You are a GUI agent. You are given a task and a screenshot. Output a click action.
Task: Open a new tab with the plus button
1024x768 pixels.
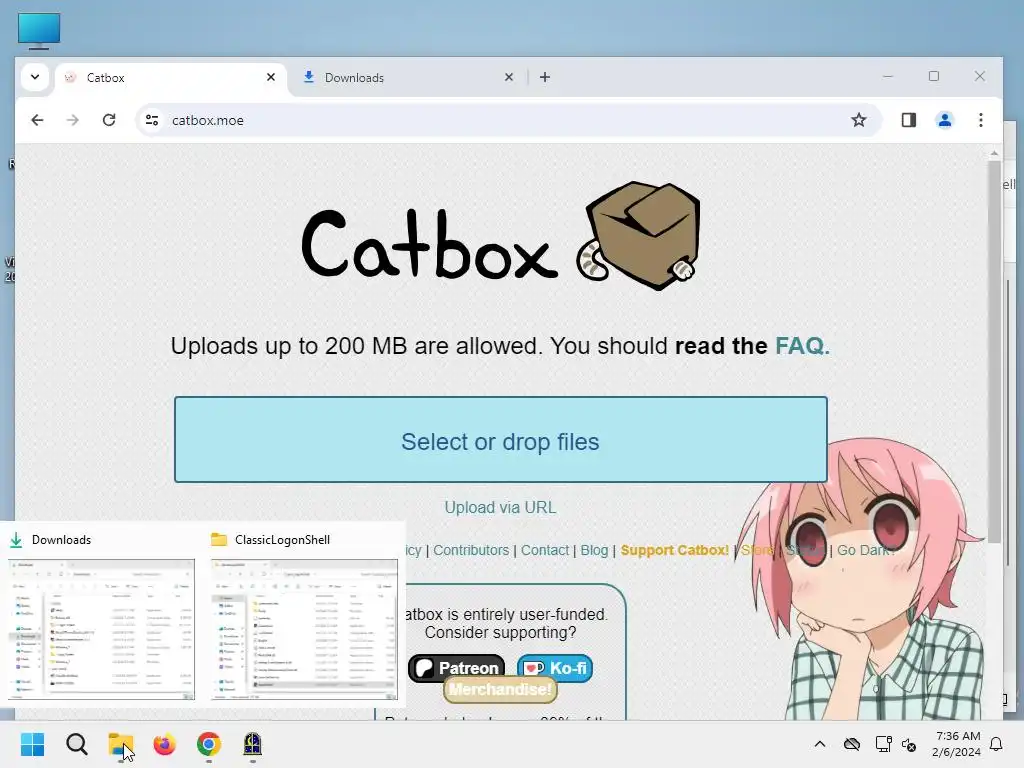tap(545, 77)
